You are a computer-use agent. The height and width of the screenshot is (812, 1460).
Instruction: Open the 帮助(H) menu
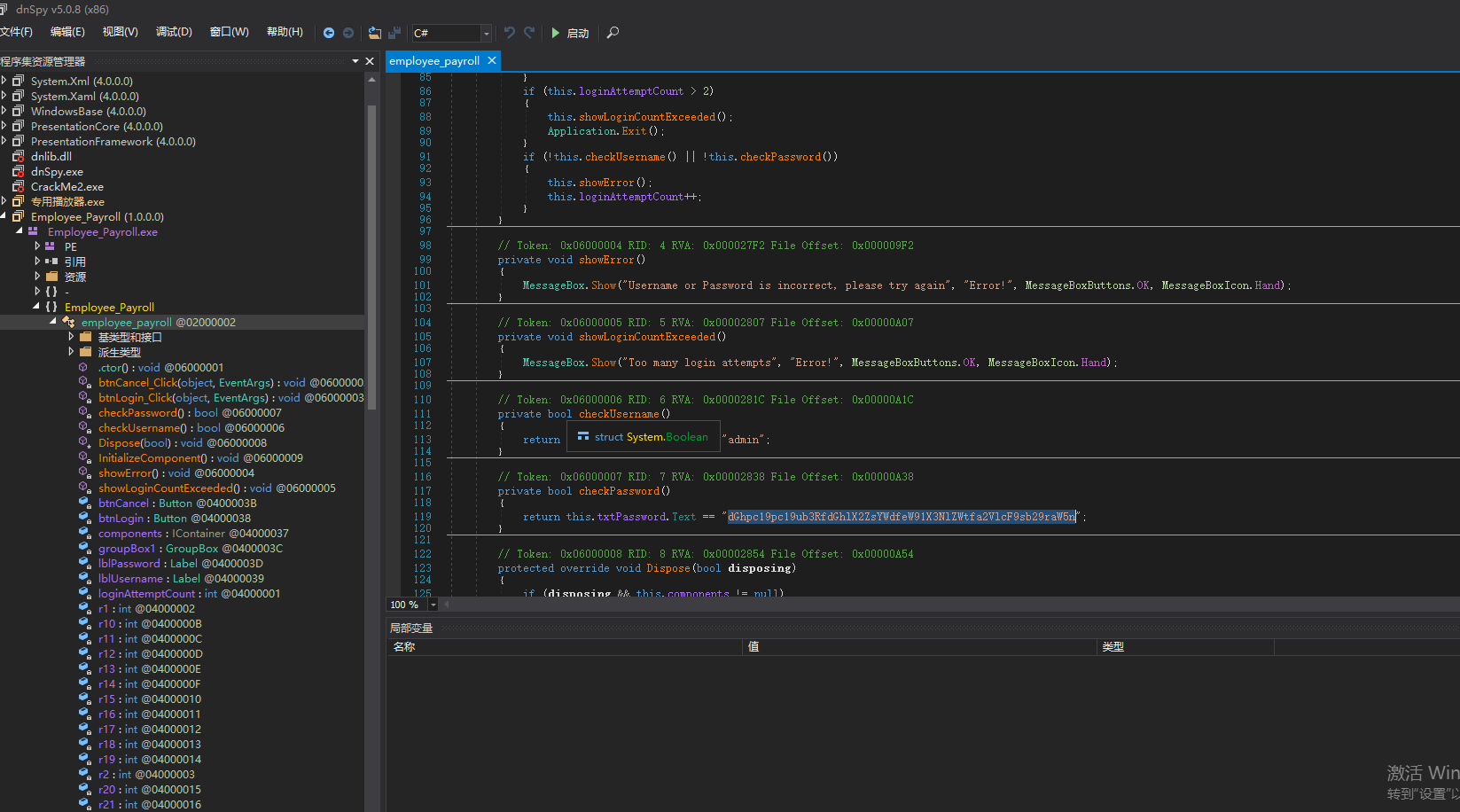tap(285, 32)
